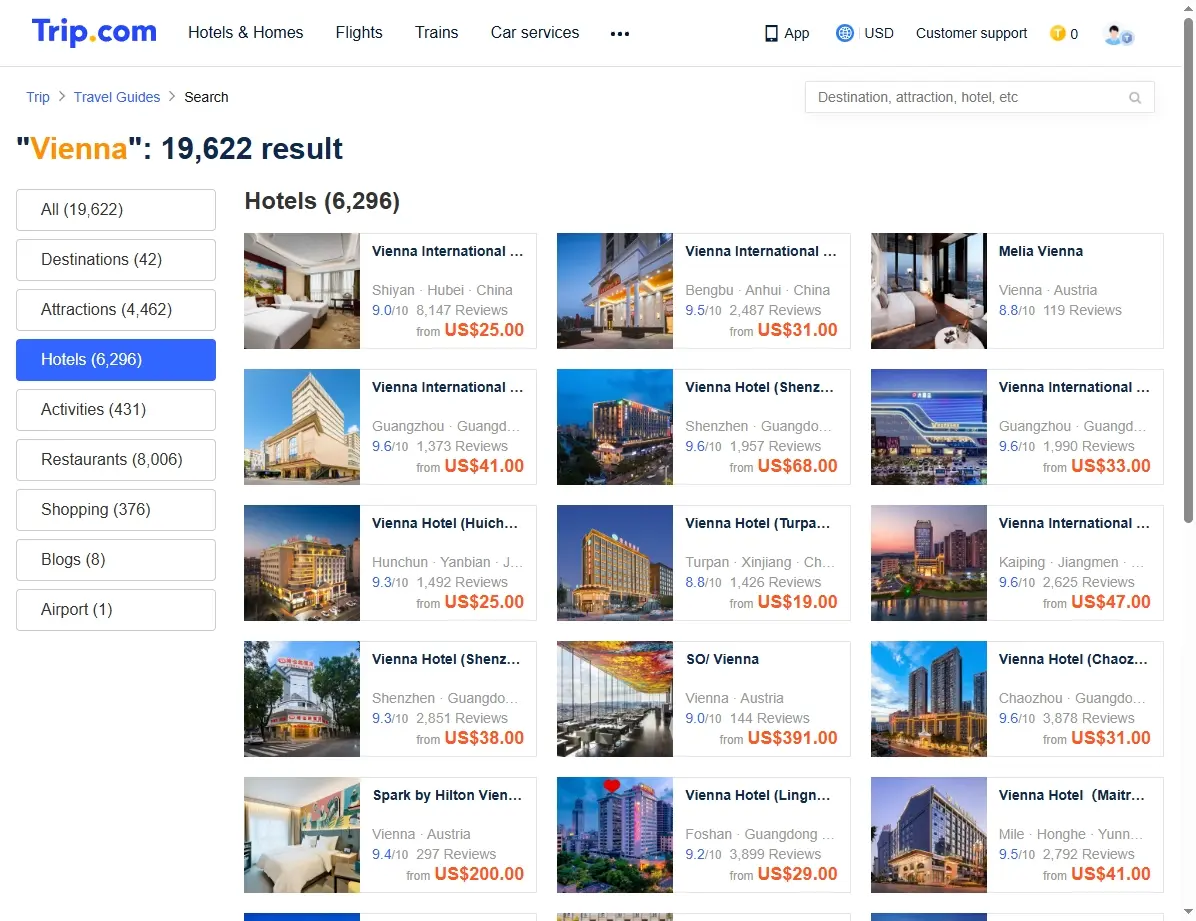
Task: Click the US$47.00 Kaiping price
Action: click(x=1111, y=602)
